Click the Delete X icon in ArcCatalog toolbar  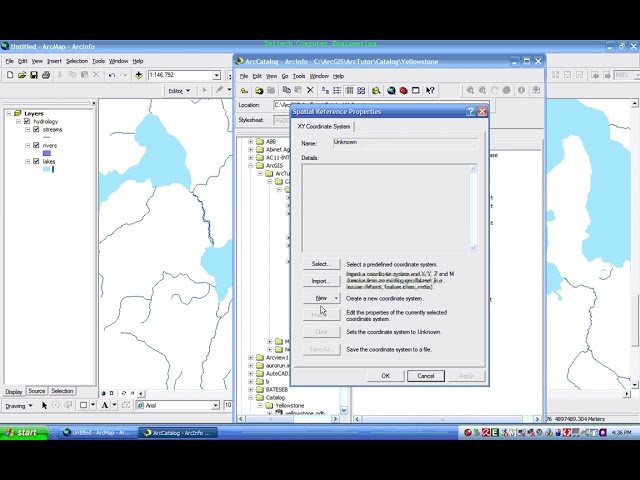(310, 91)
